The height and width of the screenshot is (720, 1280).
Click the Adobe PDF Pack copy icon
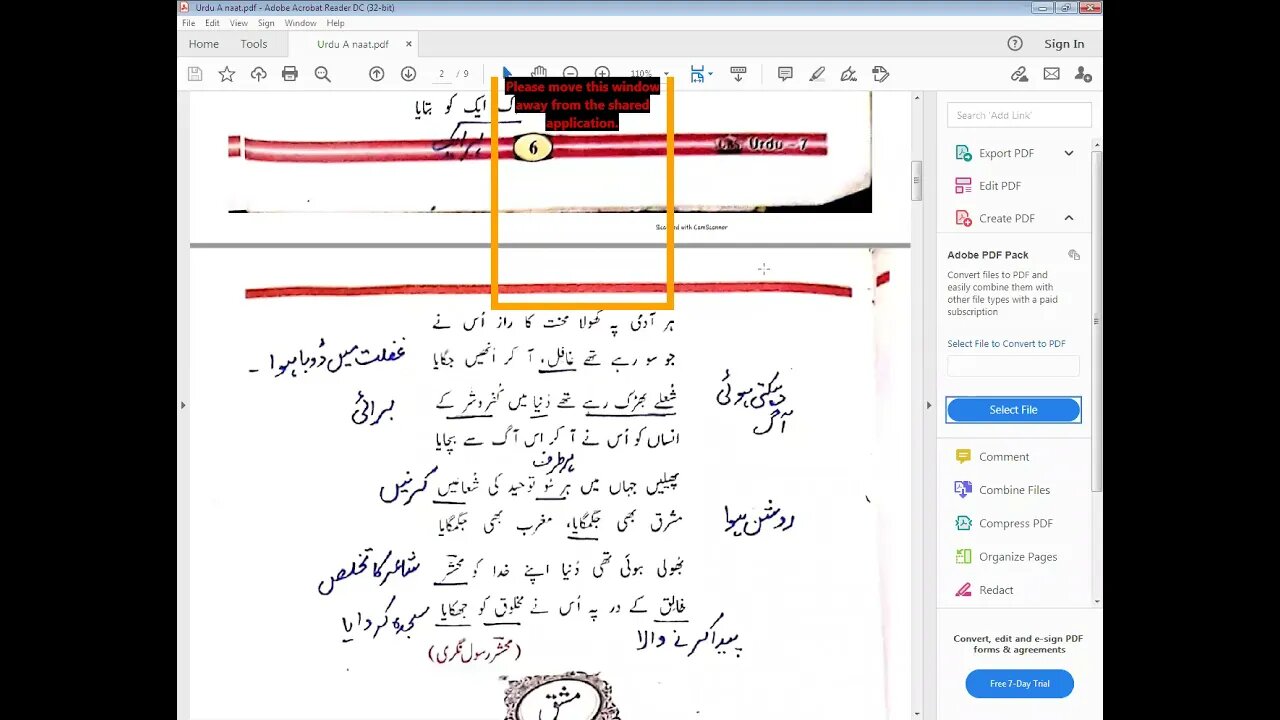tap(1074, 255)
